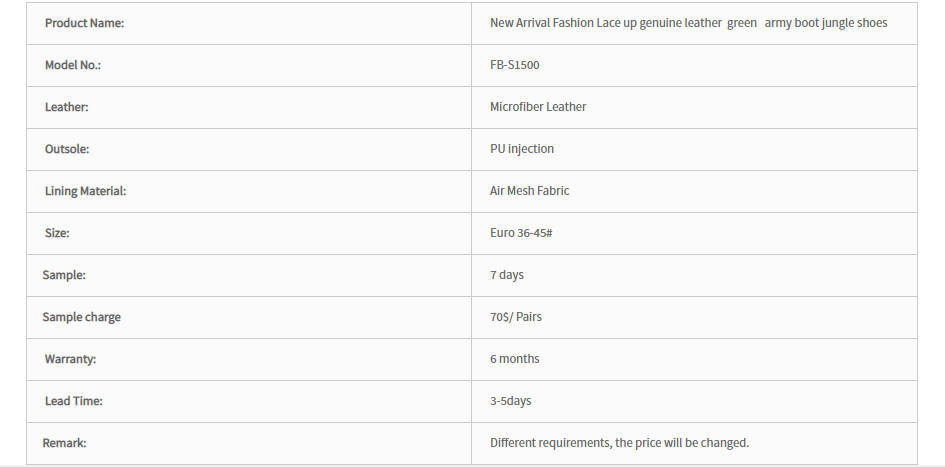This screenshot has width=945, height=467.
Task: Select the FB-S1500 model number
Action: 515,65
